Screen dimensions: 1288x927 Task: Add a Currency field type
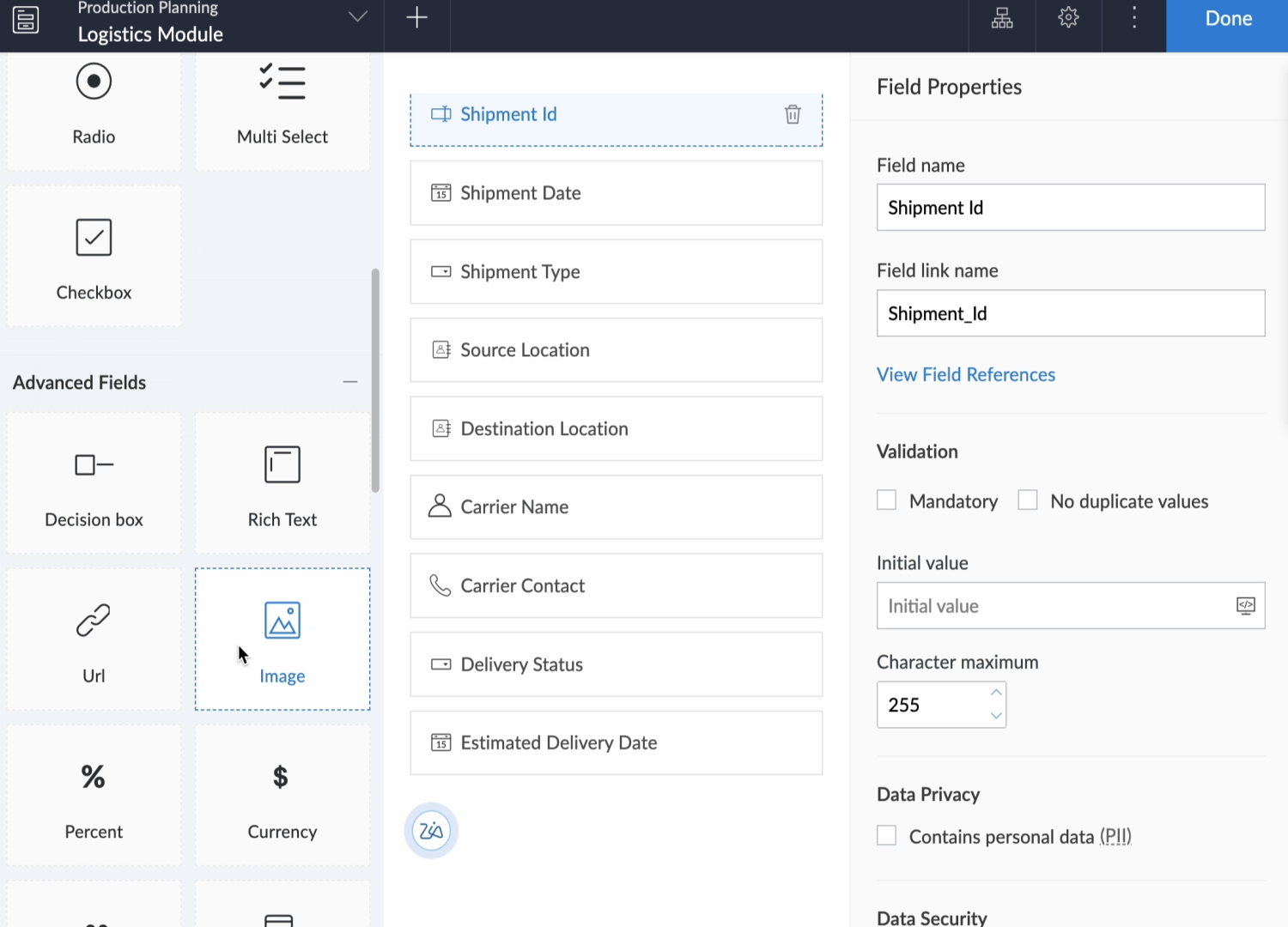(283, 795)
